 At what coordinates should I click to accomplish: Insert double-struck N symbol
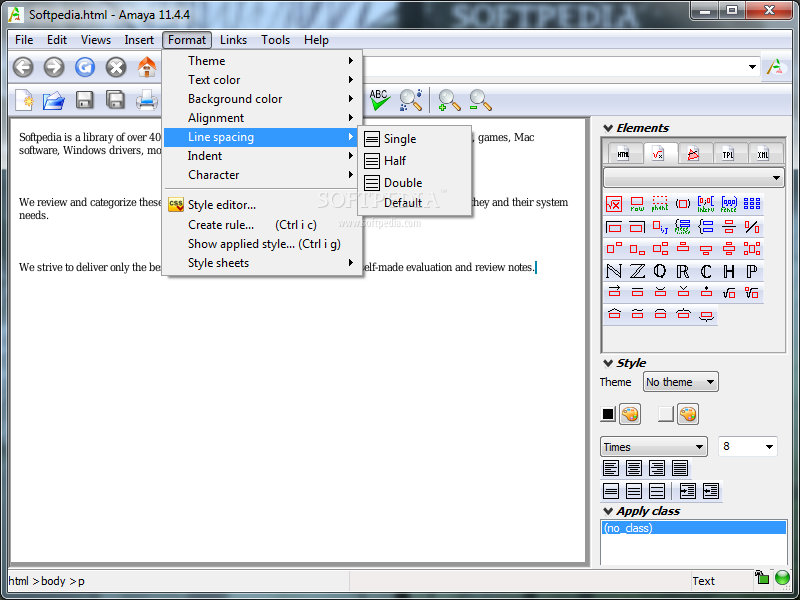click(614, 271)
